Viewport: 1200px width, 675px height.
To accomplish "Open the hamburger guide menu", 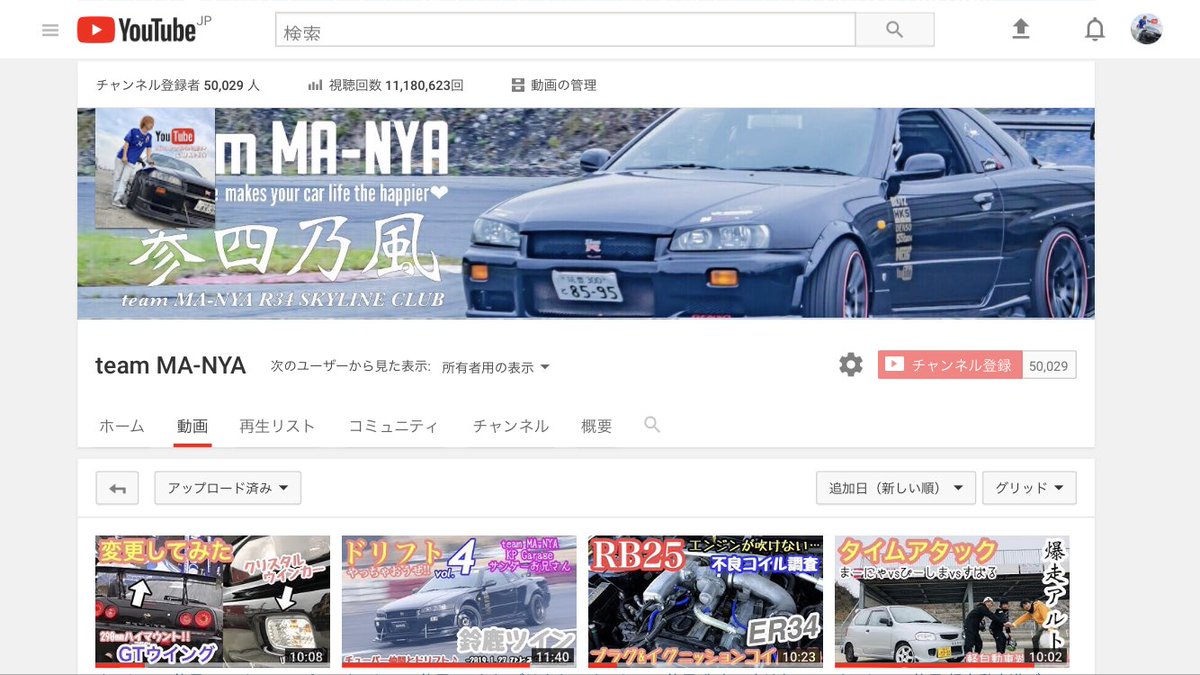I will pyautogui.click(x=50, y=31).
